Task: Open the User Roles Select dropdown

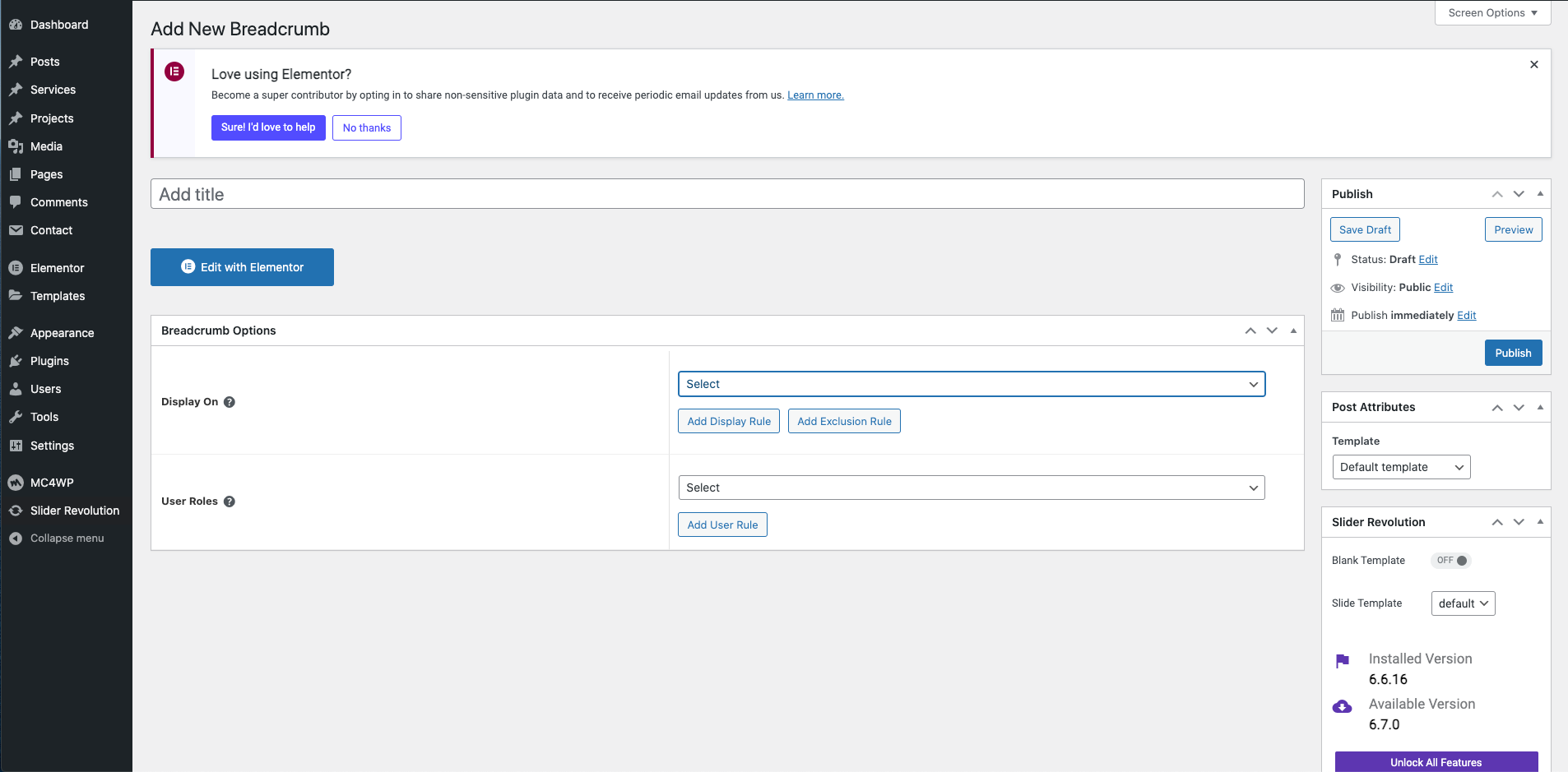Action: pyautogui.click(x=971, y=488)
